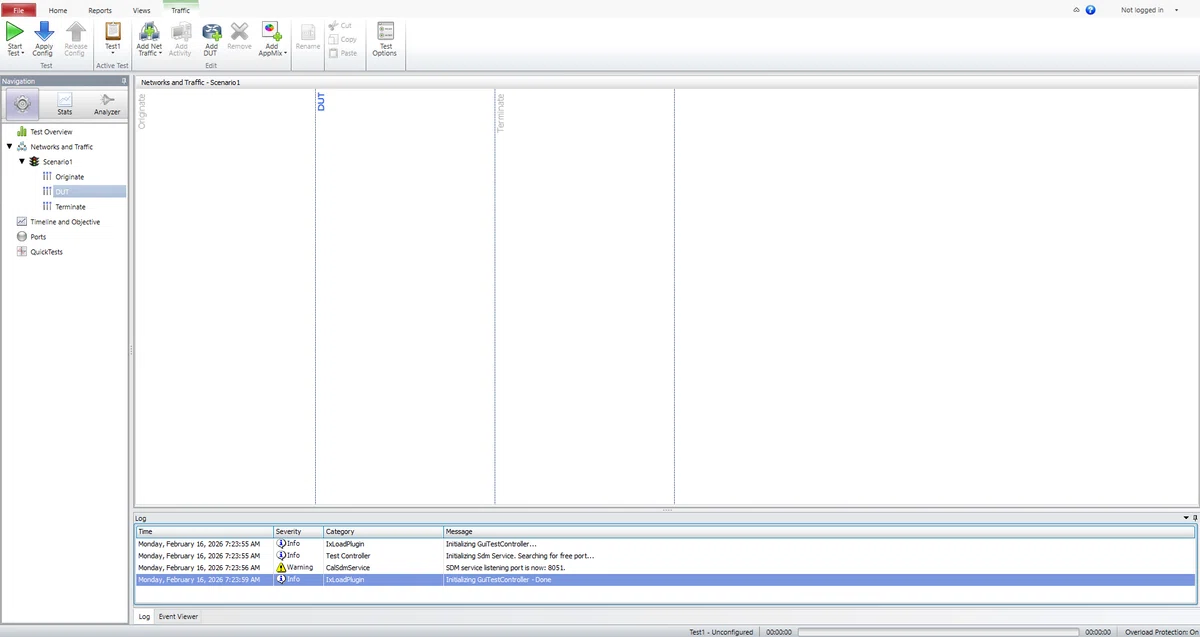Select 'Initializing GuiTestController - Done' log row
Screen dimensions: 1200x637
coord(665,579)
